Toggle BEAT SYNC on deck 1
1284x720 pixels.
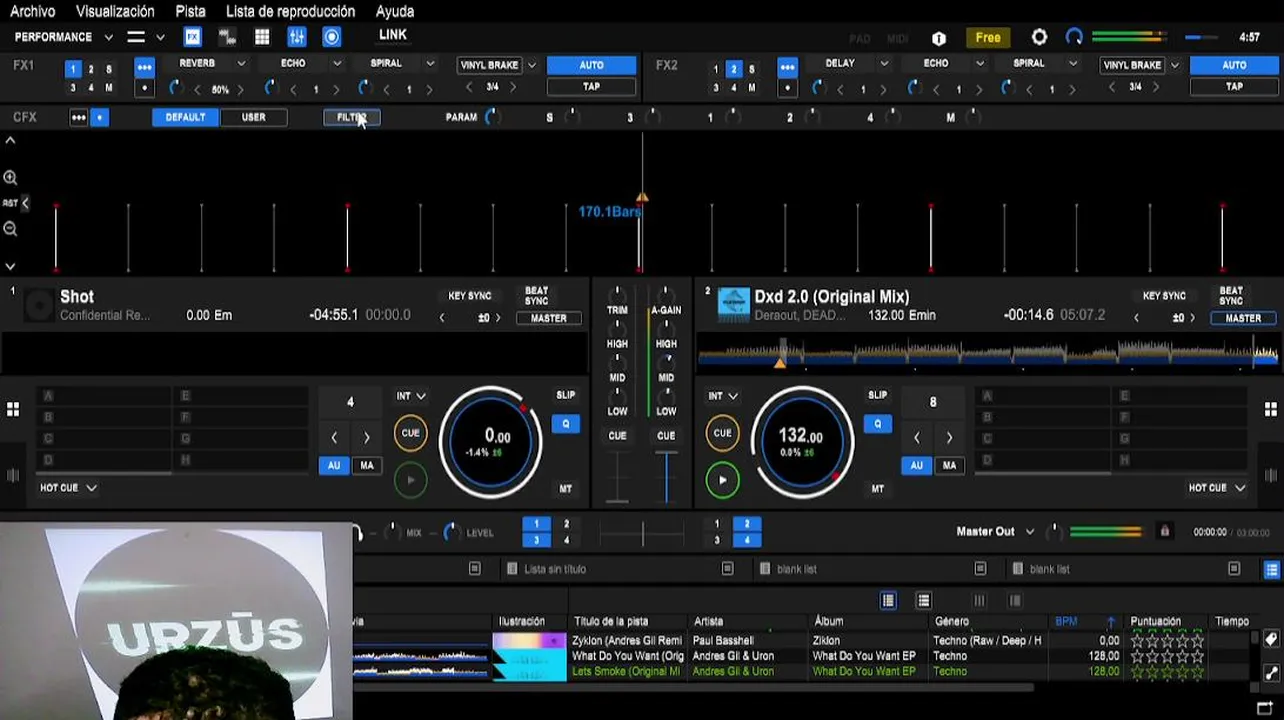click(537, 296)
